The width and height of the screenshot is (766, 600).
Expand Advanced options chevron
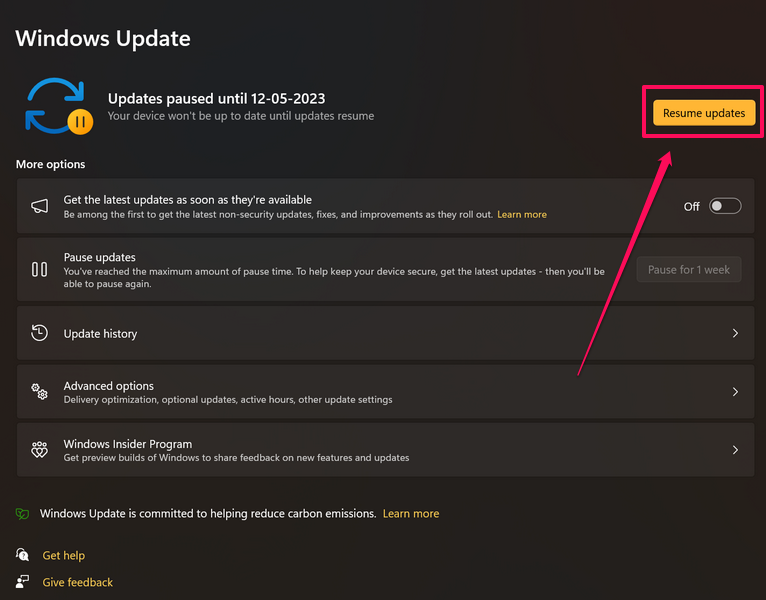(x=735, y=392)
